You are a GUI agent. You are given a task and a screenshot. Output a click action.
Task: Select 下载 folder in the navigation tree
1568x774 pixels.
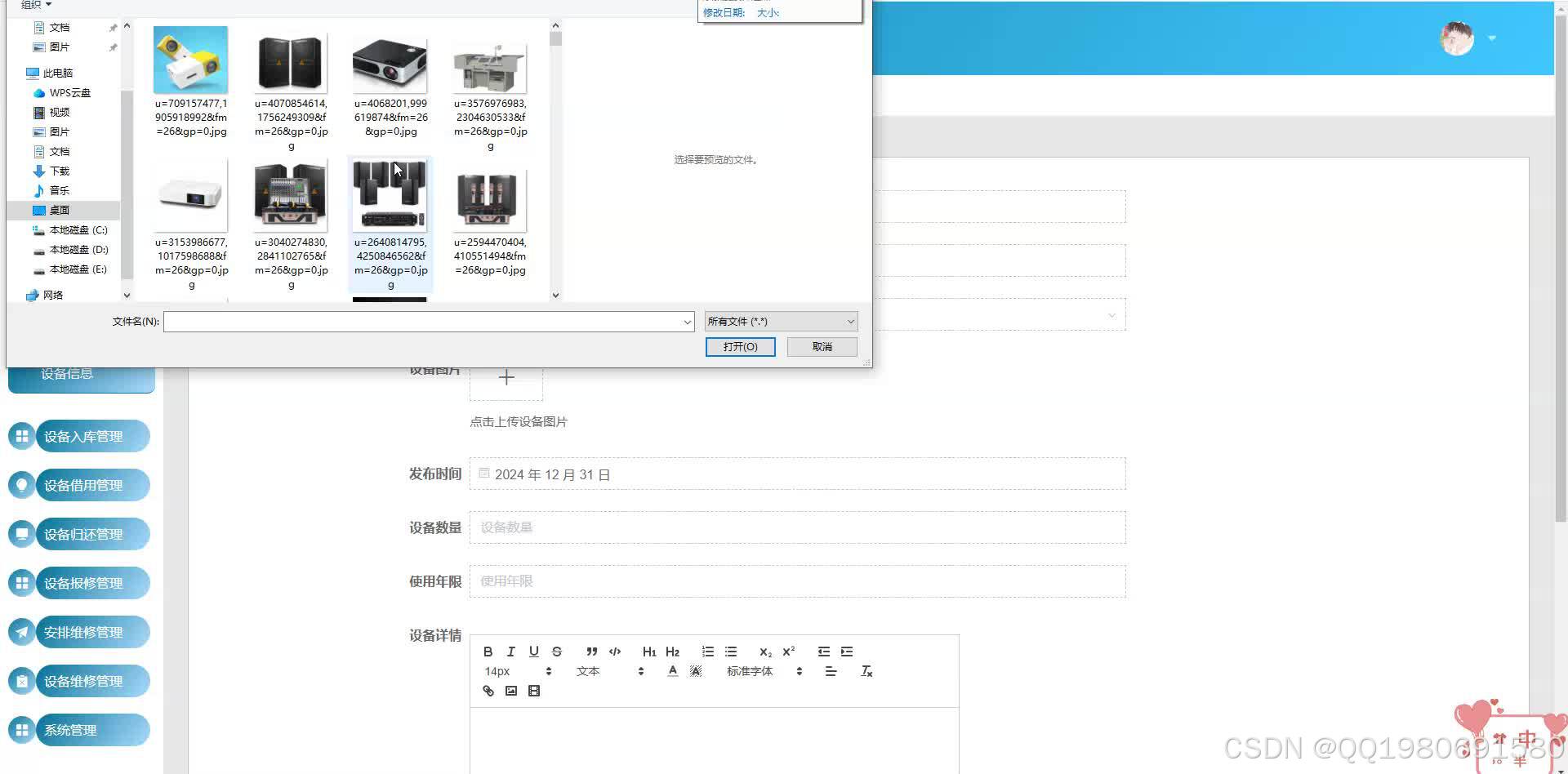tap(51, 171)
